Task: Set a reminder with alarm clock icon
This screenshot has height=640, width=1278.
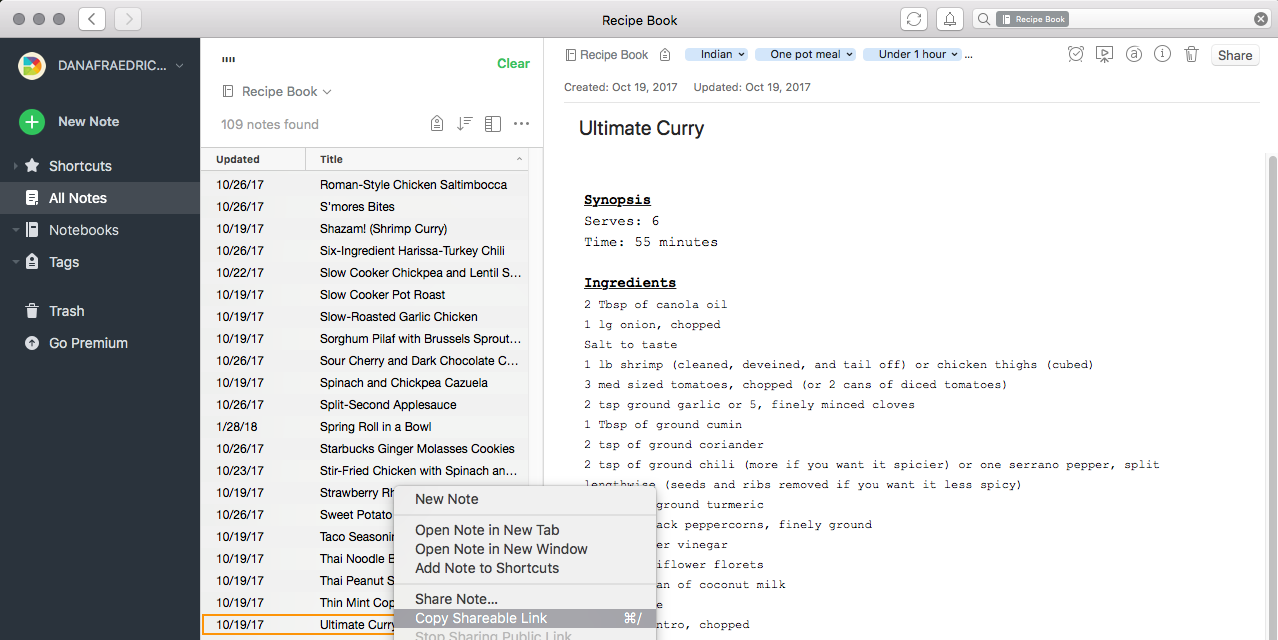Action: (1076, 55)
